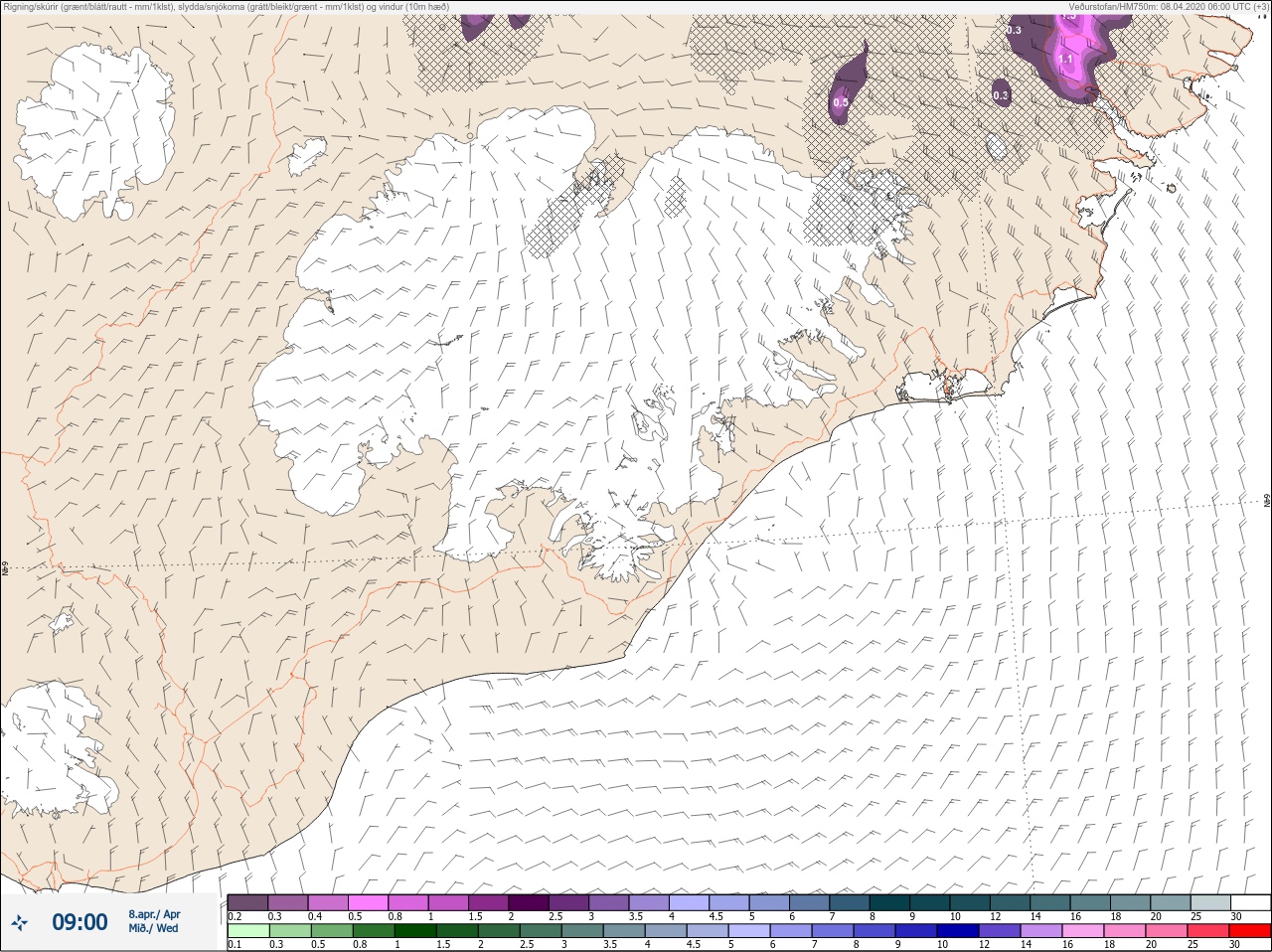The width and height of the screenshot is (1272, 952).
Task: Click the 'Mið./ Wed' weekday text
Action: (x=154, y=928)
